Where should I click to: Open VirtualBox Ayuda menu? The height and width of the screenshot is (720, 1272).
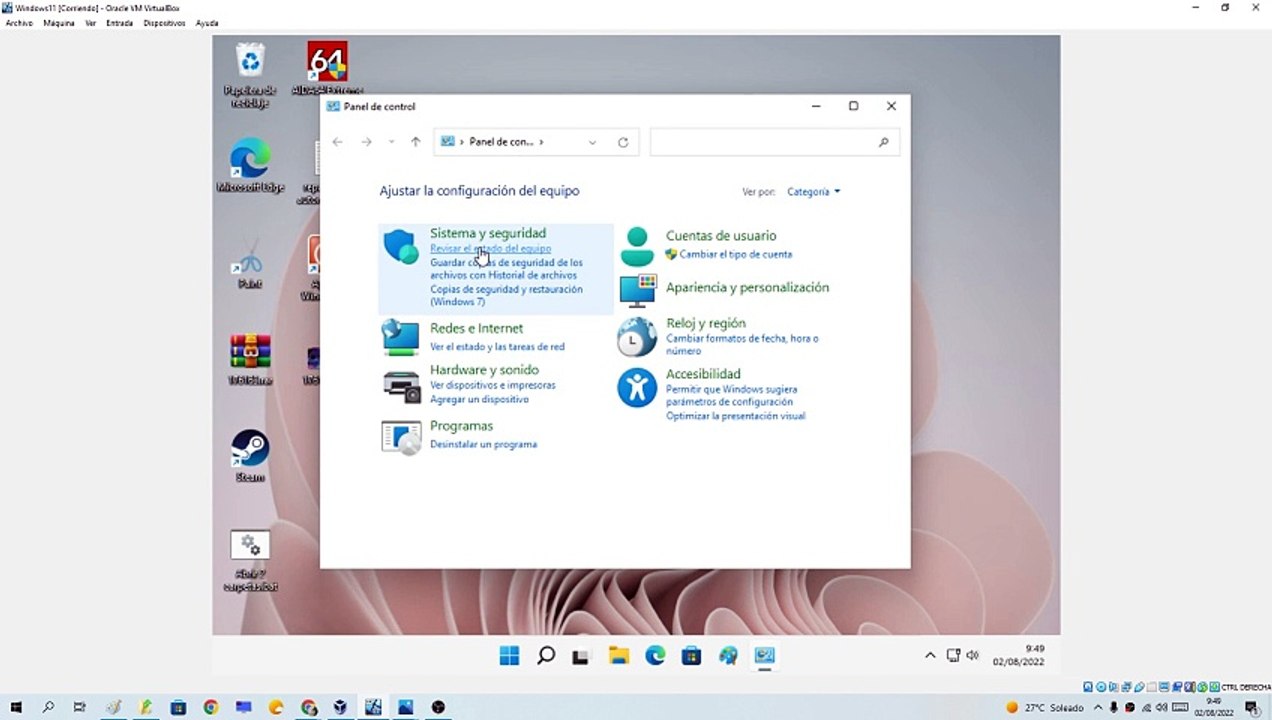point(207,23)
